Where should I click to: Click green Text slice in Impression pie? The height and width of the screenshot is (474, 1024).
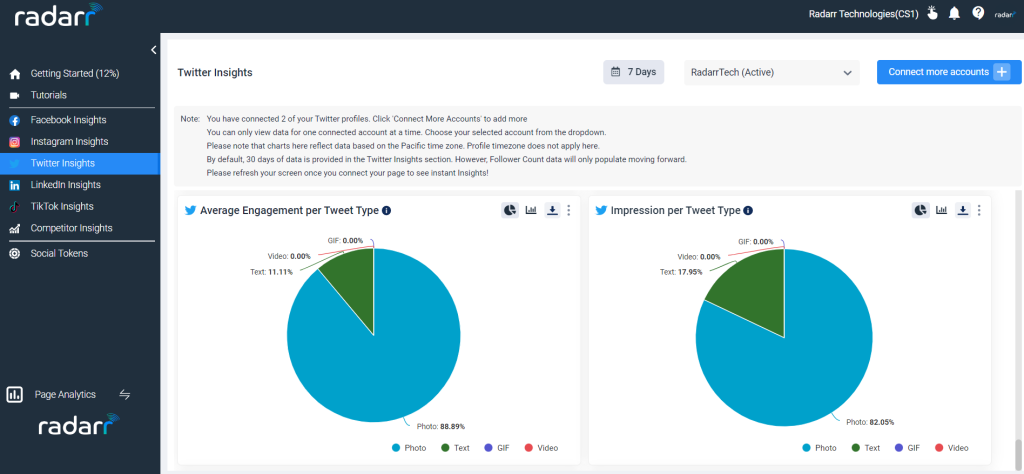pos(754,294)
